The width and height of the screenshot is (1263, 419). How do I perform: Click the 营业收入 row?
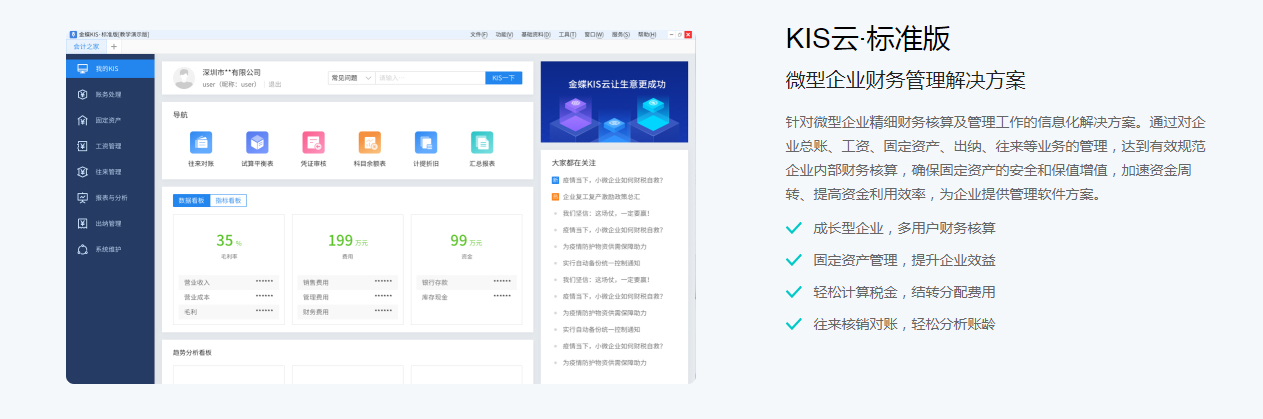click(x=228, y=282)
